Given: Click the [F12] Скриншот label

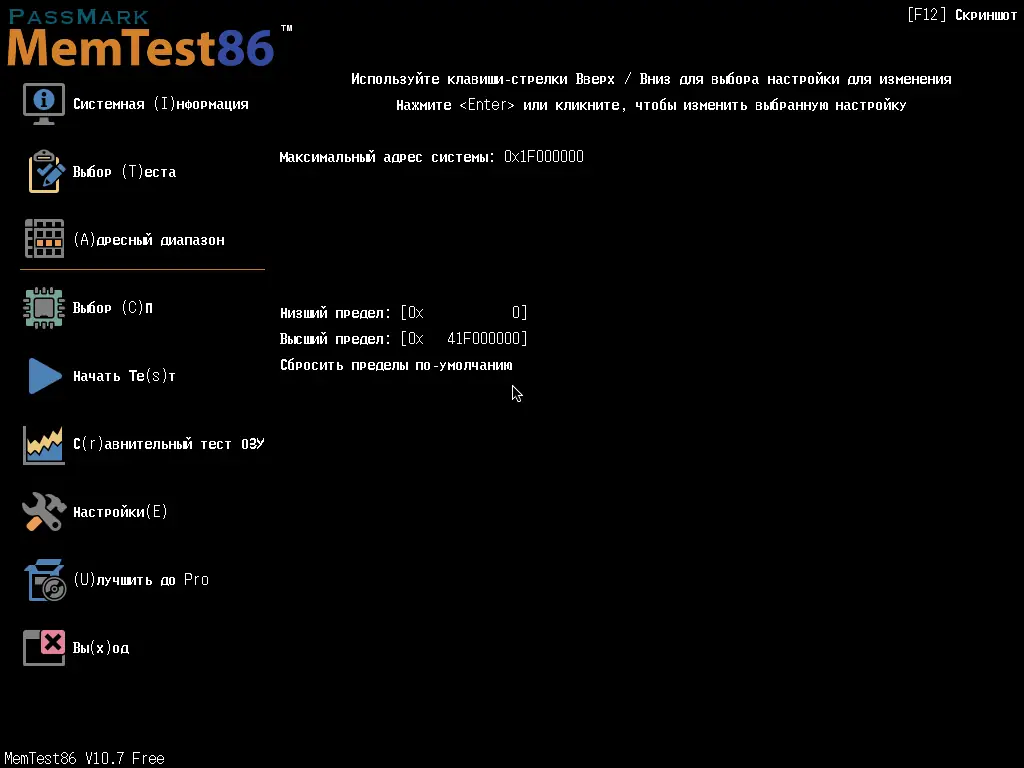Looking at the screenshot, I should click(962, 15).
